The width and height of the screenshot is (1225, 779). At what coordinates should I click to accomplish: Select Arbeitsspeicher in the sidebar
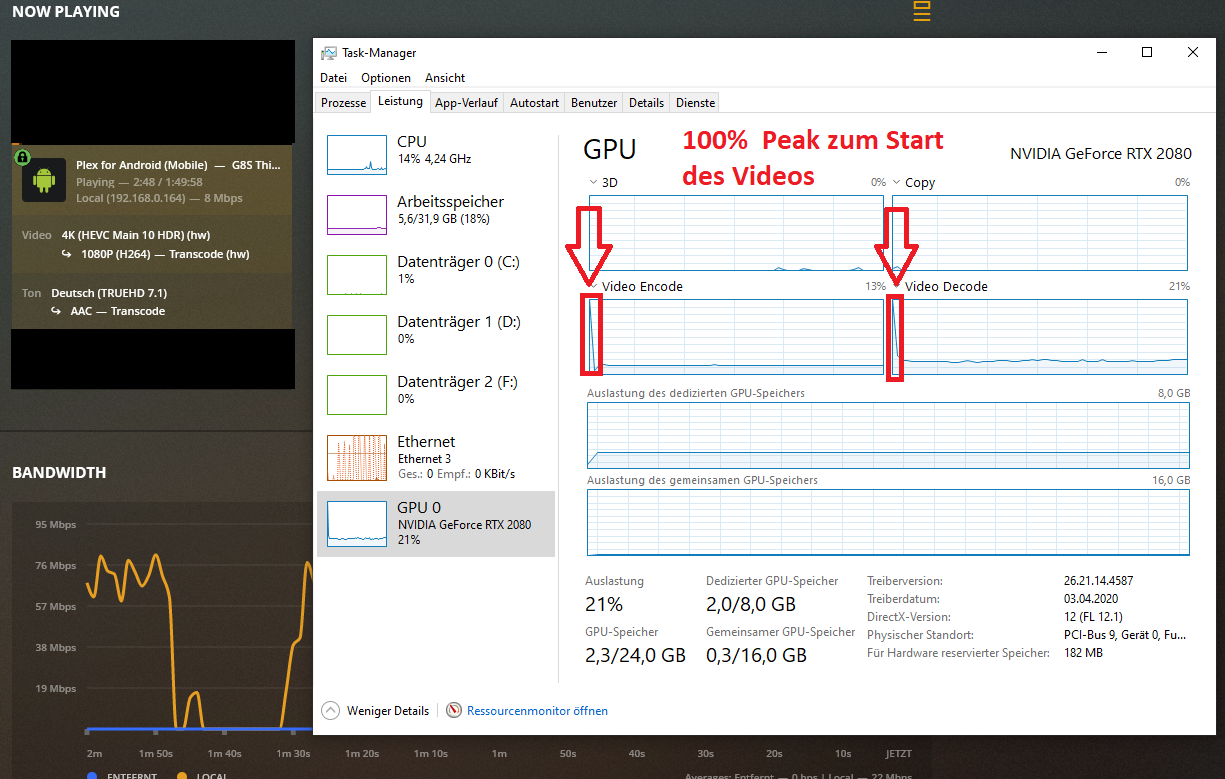[x=436, y=215]
